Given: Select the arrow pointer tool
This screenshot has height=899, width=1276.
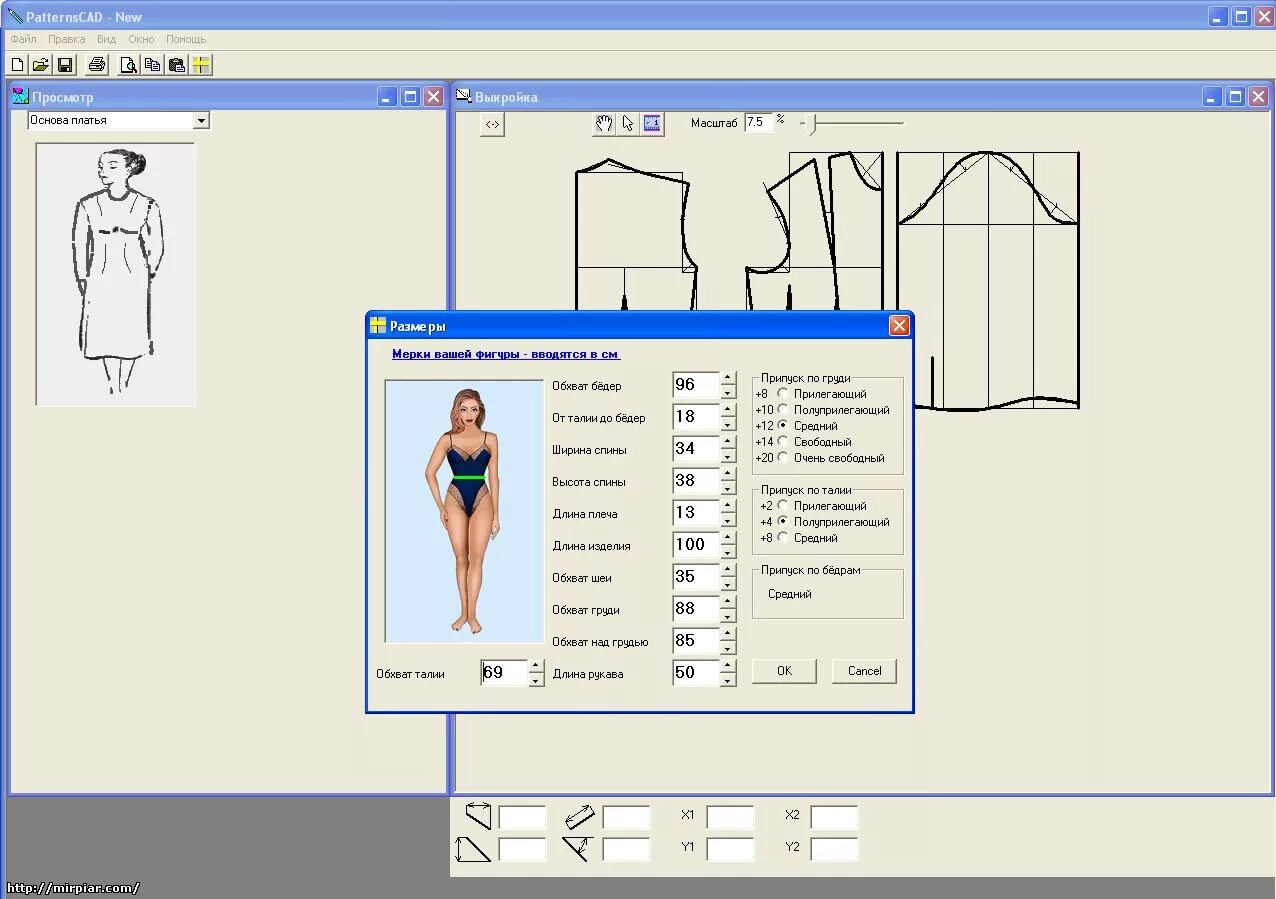Looking at the screenshot, I should tap(628, 124).
